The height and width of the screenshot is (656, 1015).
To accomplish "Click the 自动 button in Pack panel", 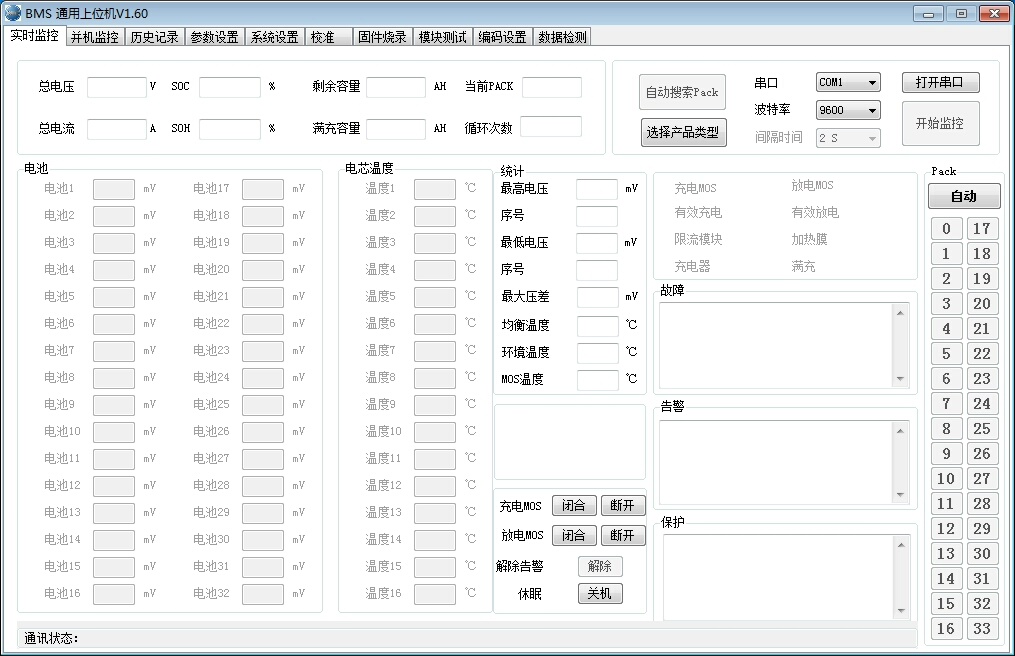I will pos(963,196).
